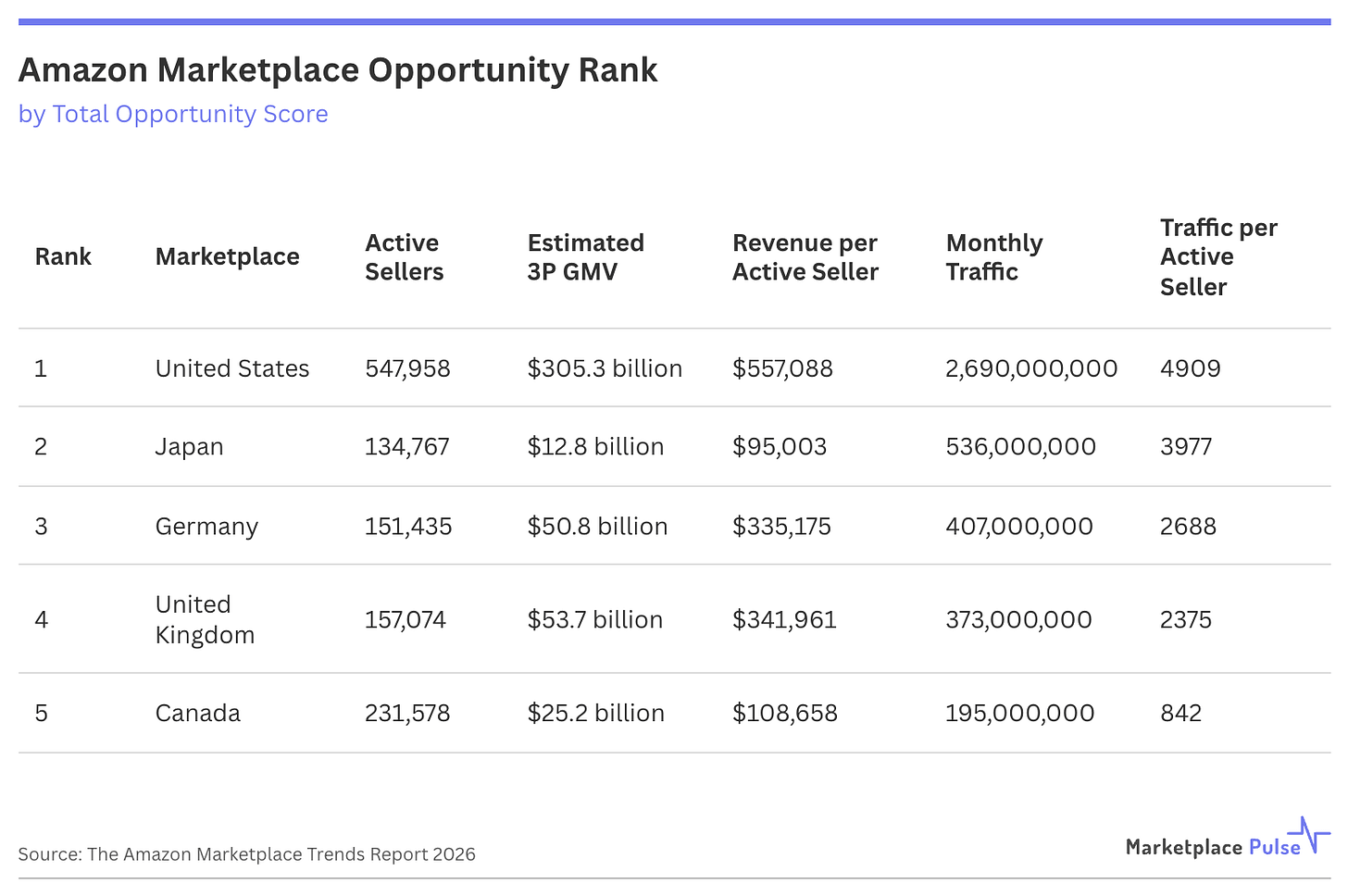Click the 'Rank' column header
Viewport: 1348px width, 896px height.
63,256
